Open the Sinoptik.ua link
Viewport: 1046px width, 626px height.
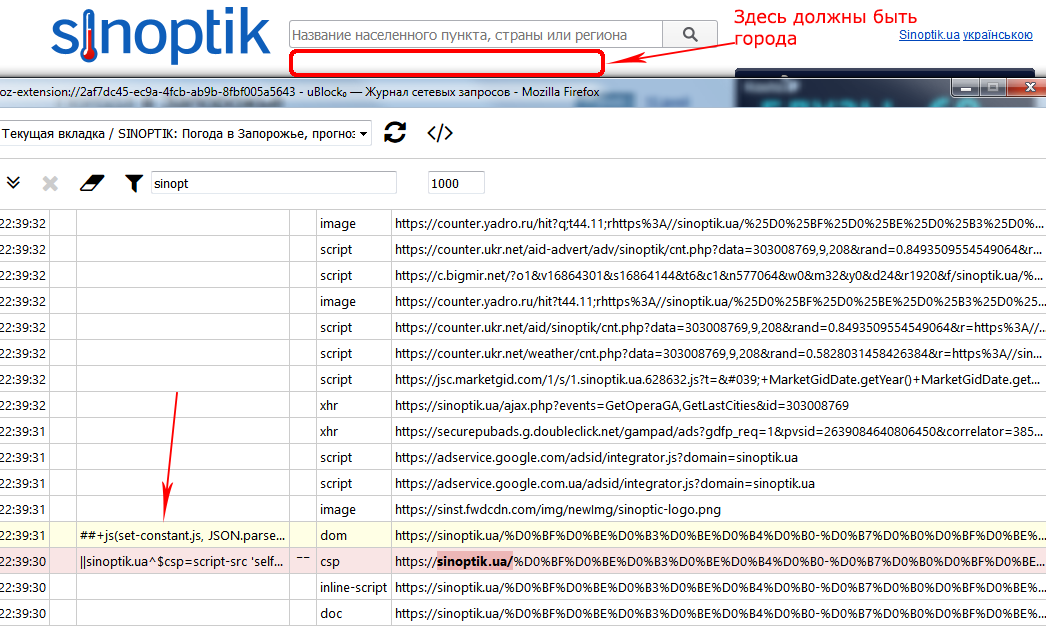[x=929, y=35]
